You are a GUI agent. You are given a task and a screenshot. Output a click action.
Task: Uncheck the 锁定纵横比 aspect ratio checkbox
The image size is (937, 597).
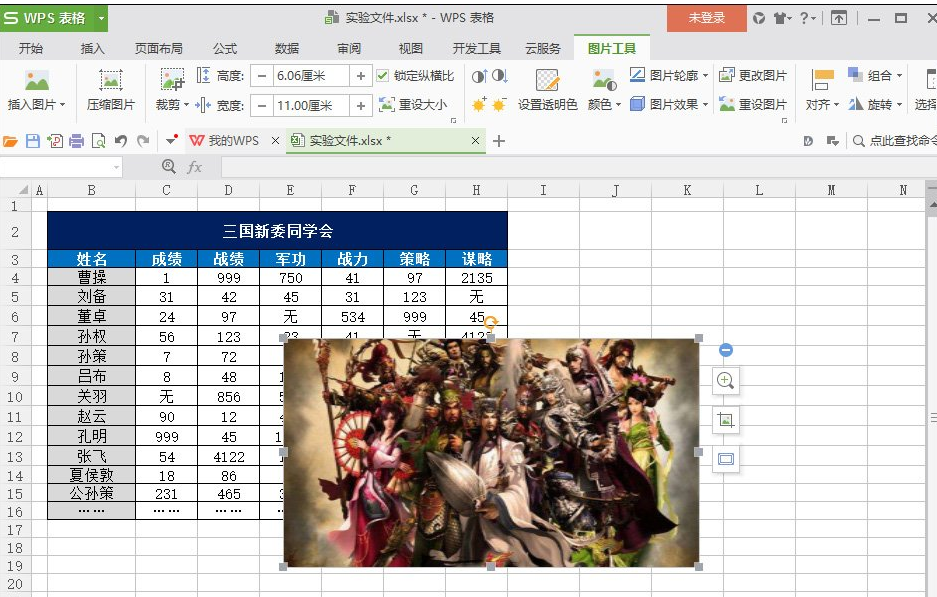click(383, 74)
